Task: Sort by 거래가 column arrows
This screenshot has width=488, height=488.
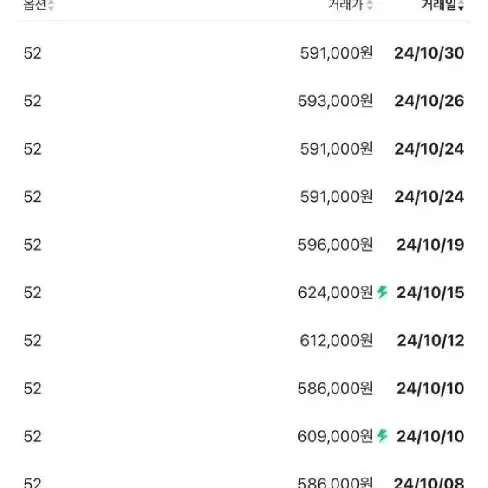Action: 369,5
